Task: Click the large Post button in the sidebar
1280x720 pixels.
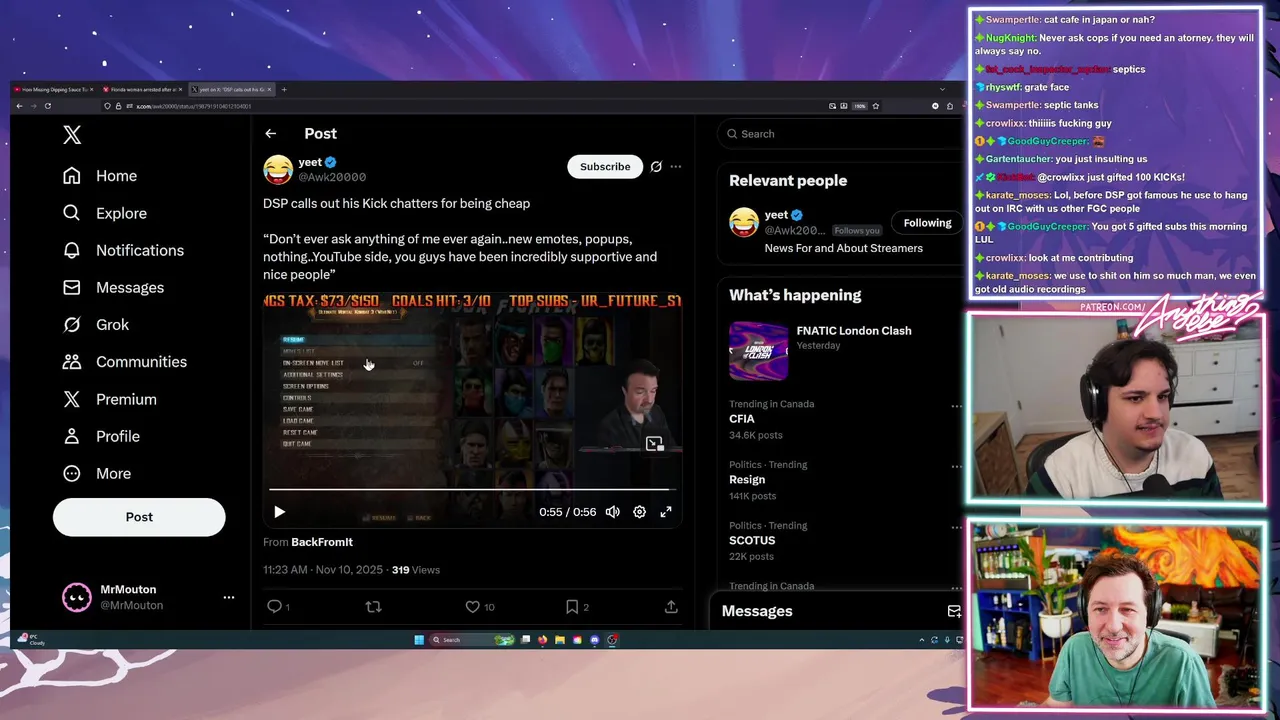Action: pyautogui.click(x=139, y=517)
